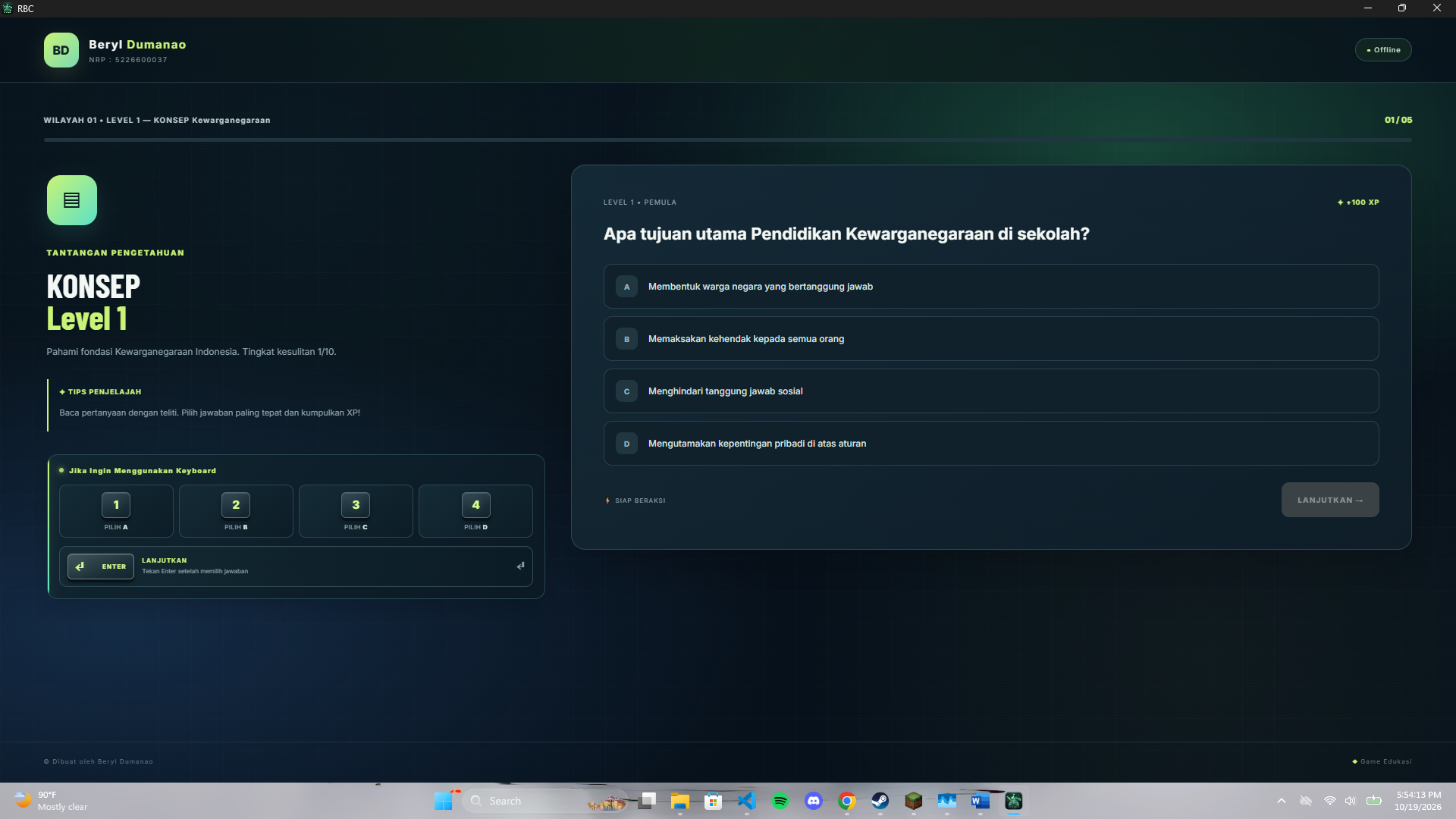Click the RBC app taskbar icon
1456x819 pixels.
[x=1014, y=801]
